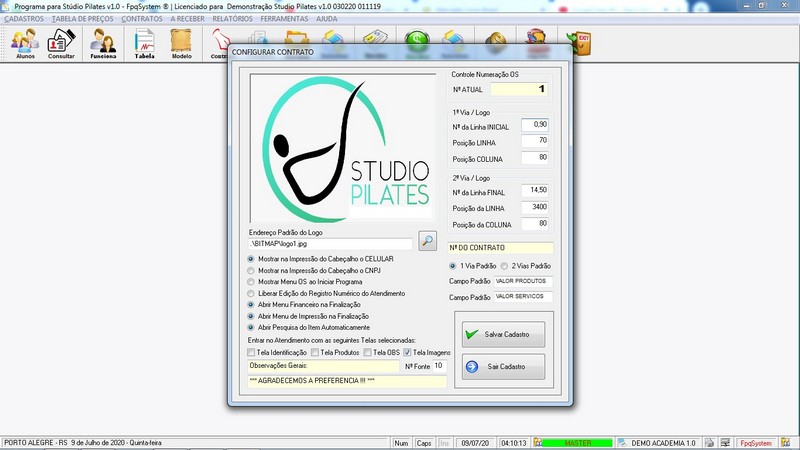Click the Consultar ID card icon
This screenshot has width=800, height=450.
61,43
